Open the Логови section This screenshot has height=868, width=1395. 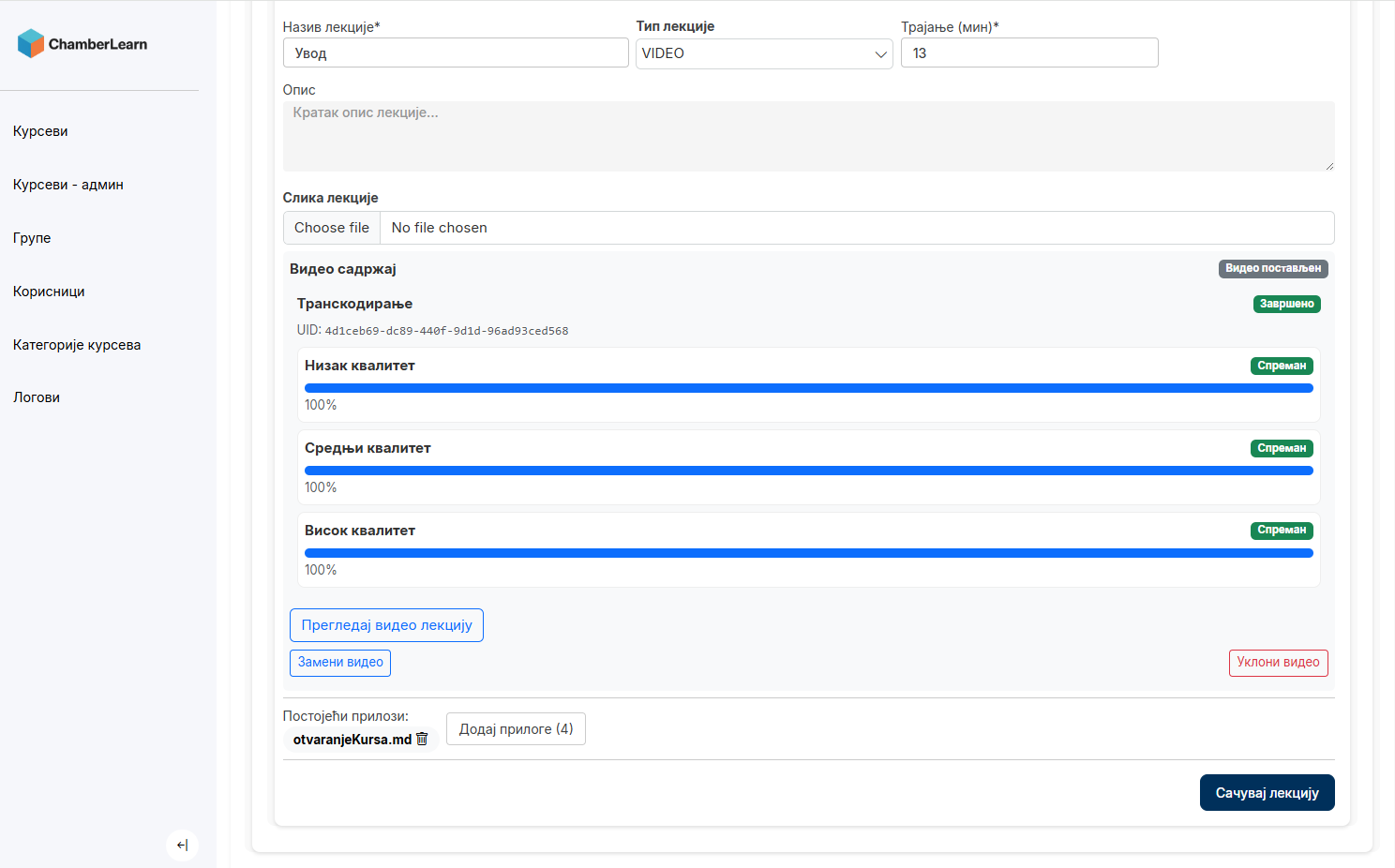[37, 397]
